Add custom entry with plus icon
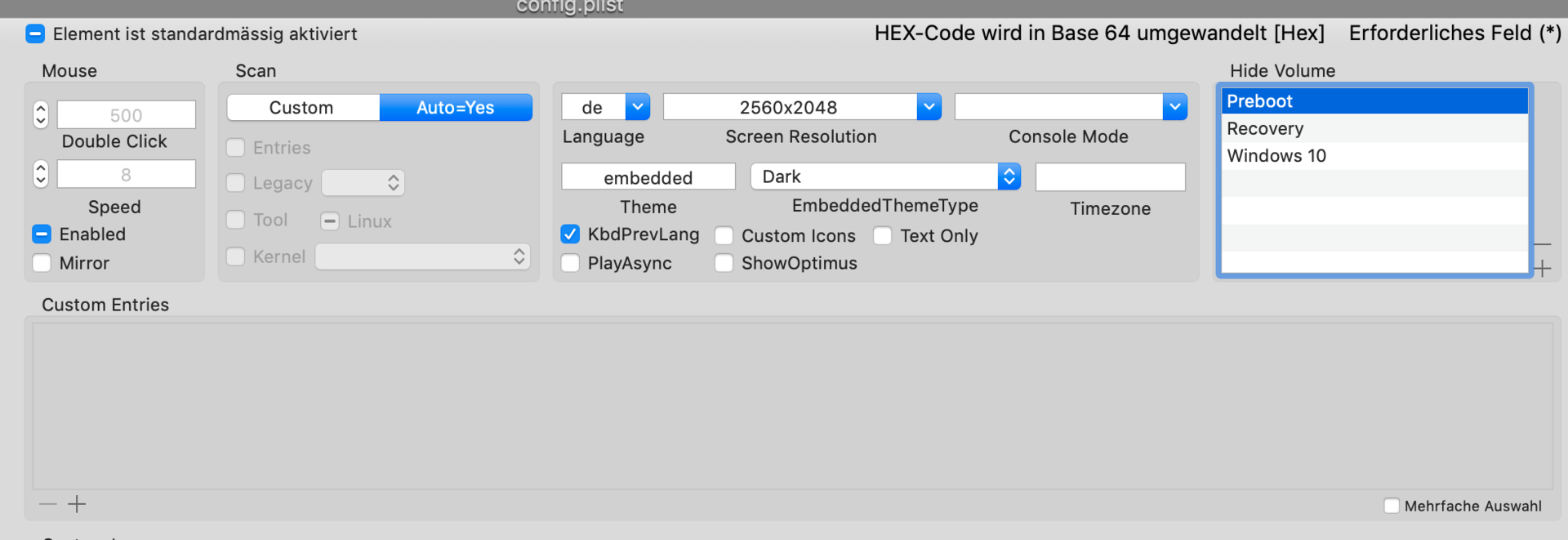Screen dimensions: 1568x540 coord(77,504)
